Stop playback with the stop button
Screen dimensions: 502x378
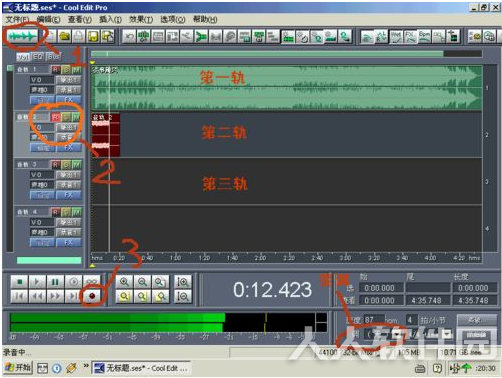19,282
